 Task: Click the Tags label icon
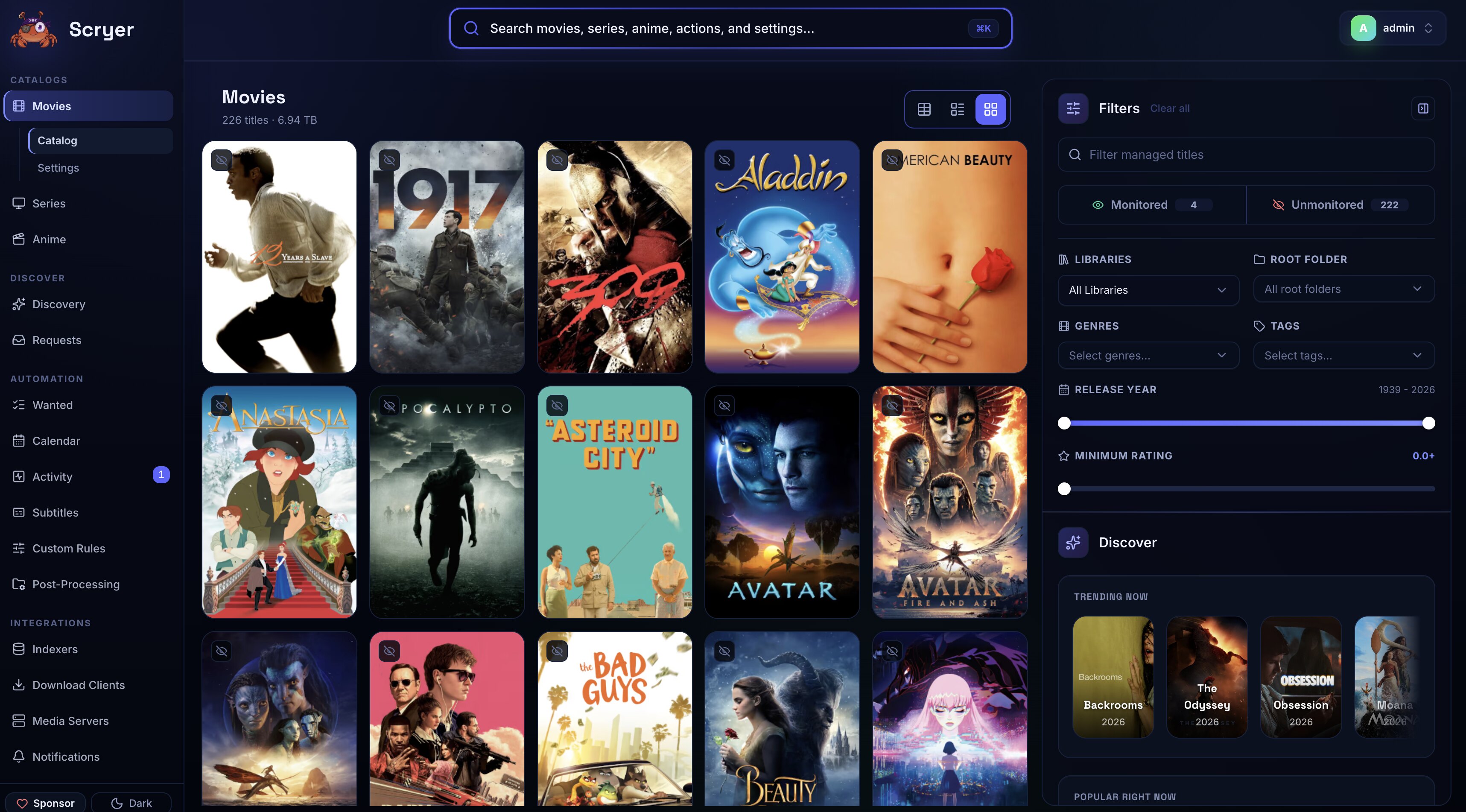coord(1259,326)
